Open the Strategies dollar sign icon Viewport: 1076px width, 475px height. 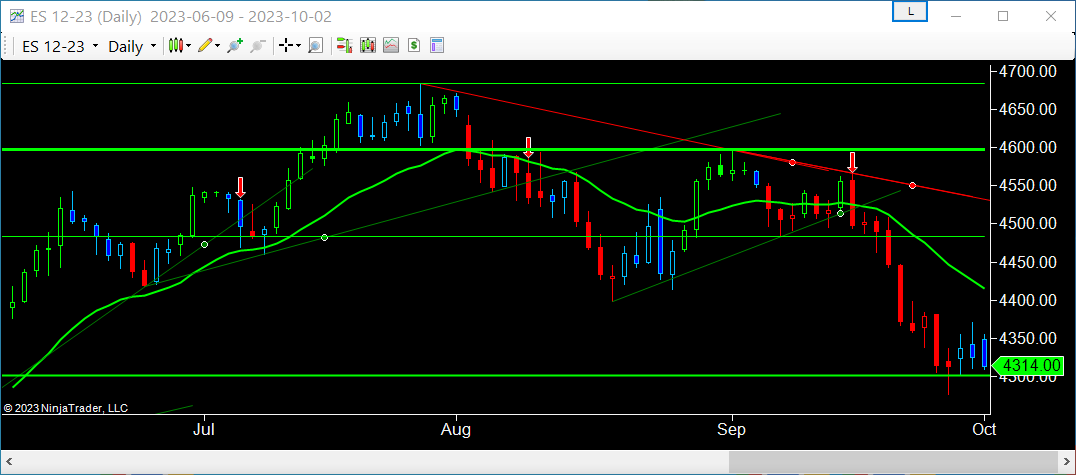point(414,46)
